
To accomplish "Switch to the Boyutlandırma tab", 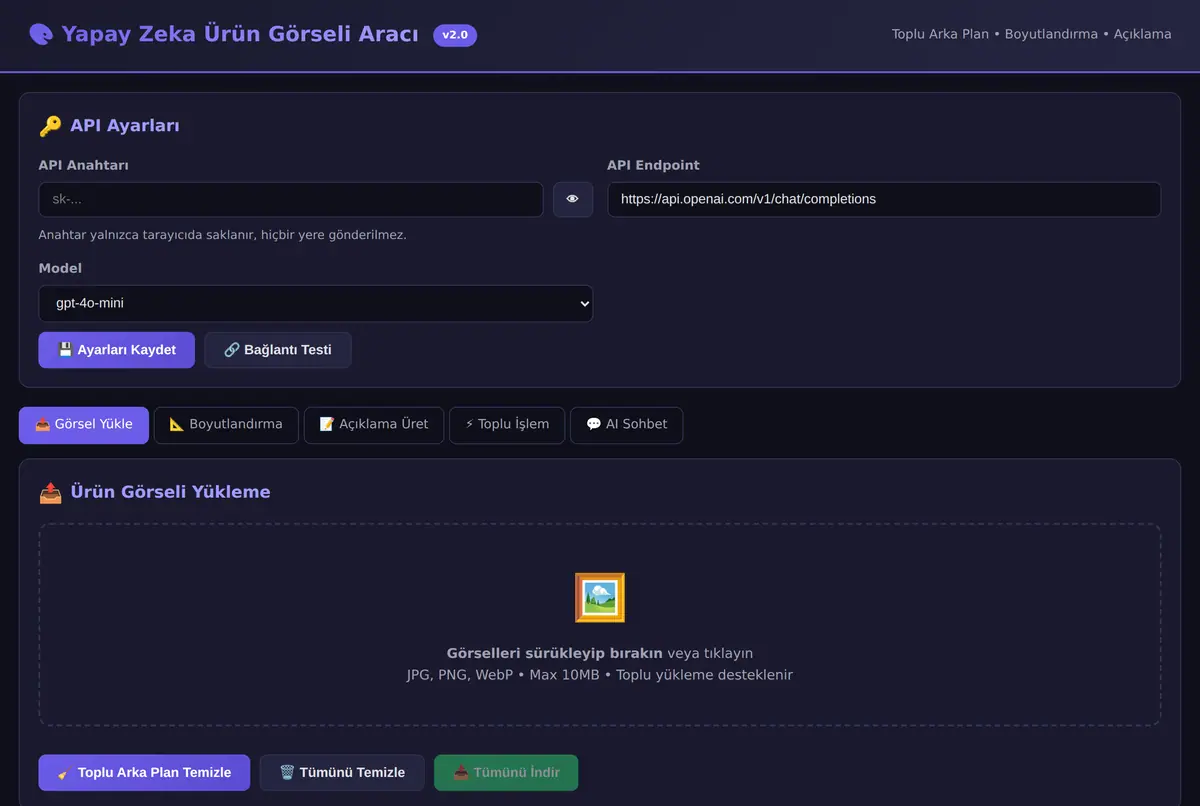I will click(226, 425).
